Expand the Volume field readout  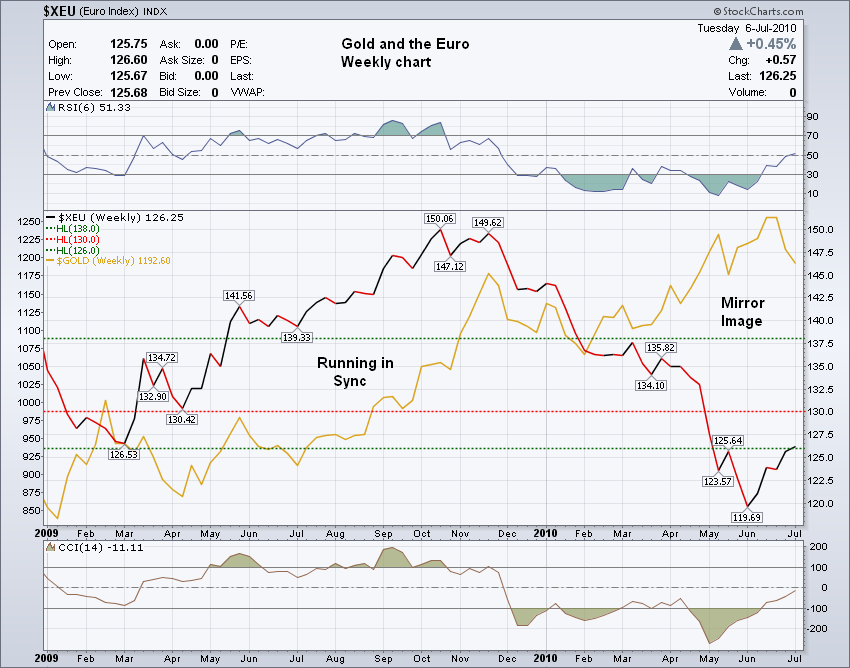(760, 91)
